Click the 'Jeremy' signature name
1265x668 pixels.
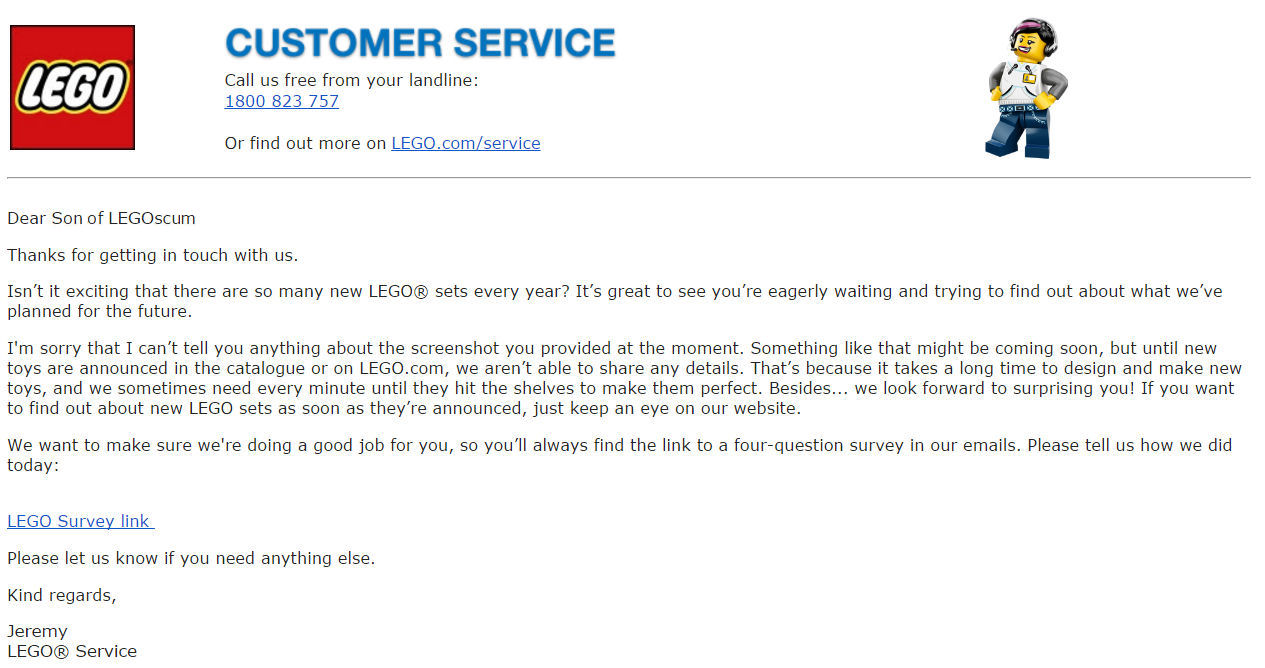(x=37, y=631)
